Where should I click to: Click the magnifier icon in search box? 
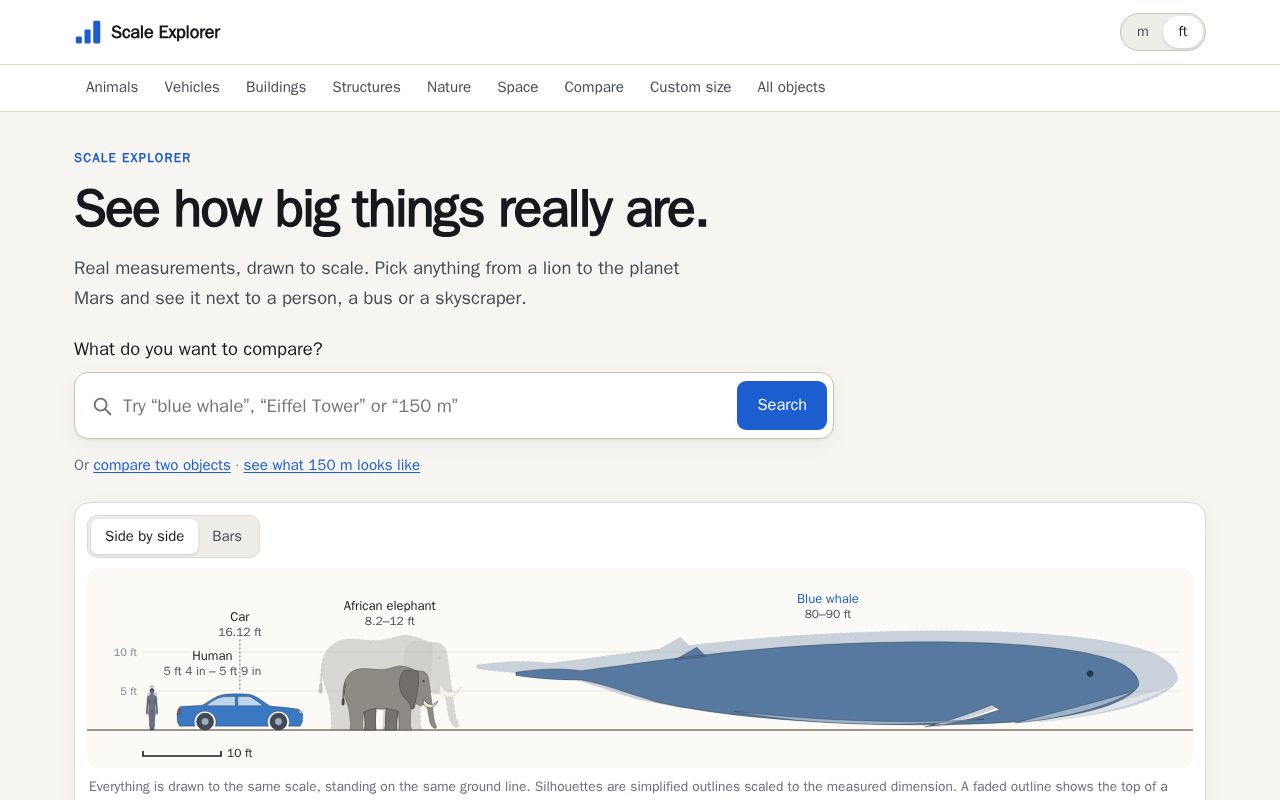pos(102,406)
